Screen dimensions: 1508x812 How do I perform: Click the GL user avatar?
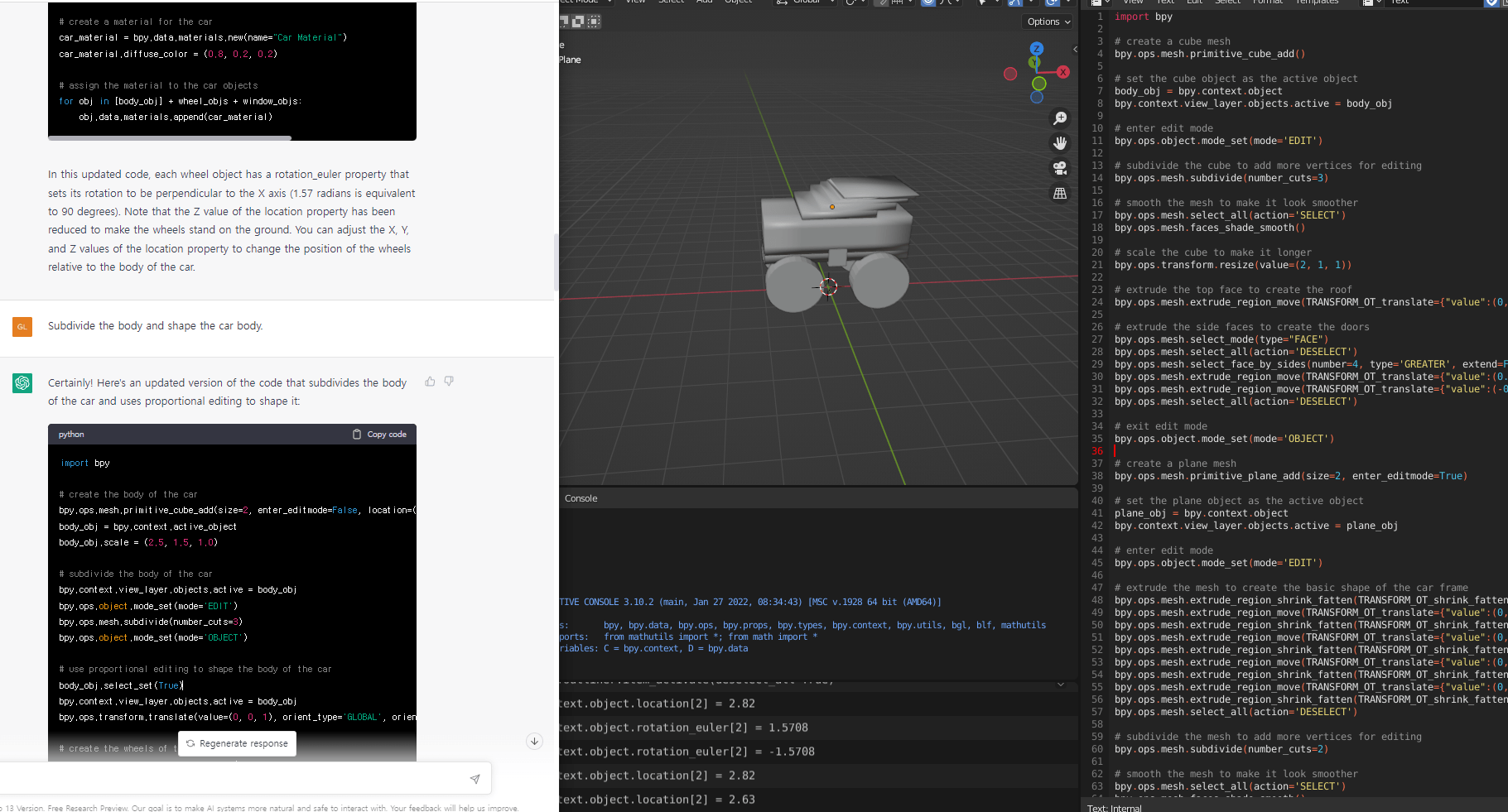(x=22, y=327)
